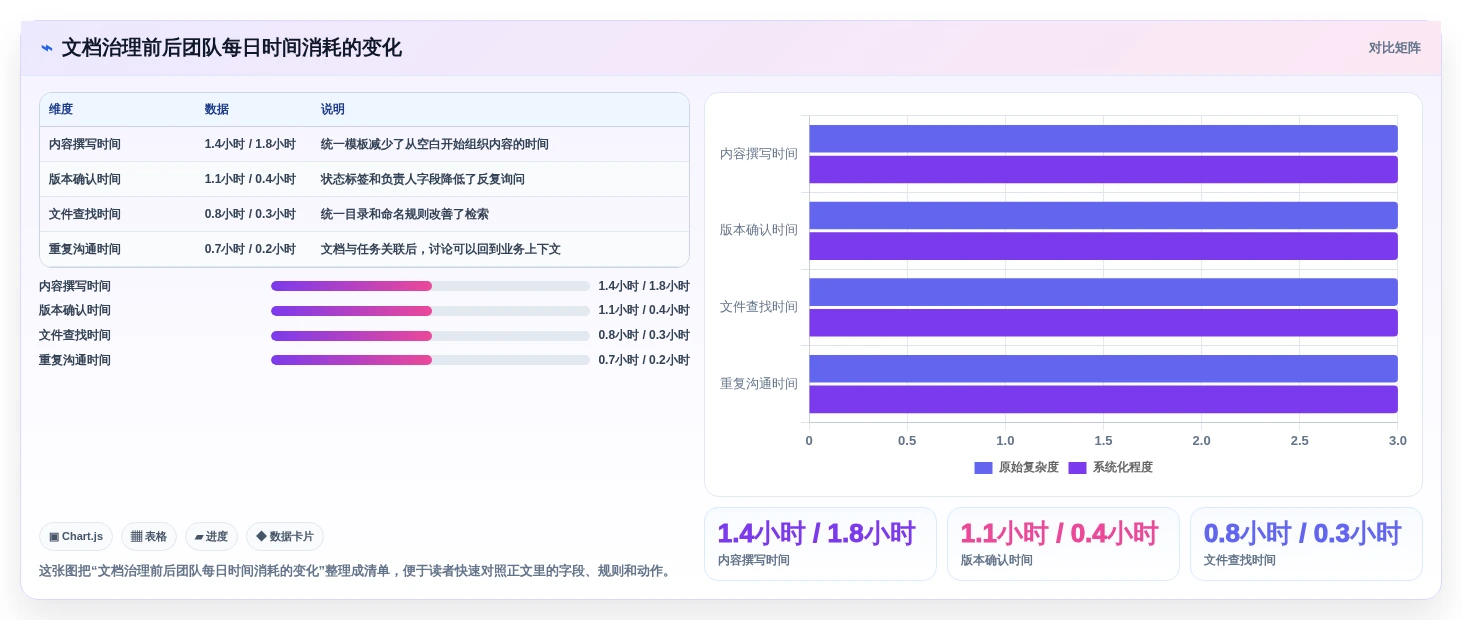This screenshot has width=1462, height=620.
Task: Click description 状态标签和负责人字段降低了反复询问
Action: pos(423,180)
